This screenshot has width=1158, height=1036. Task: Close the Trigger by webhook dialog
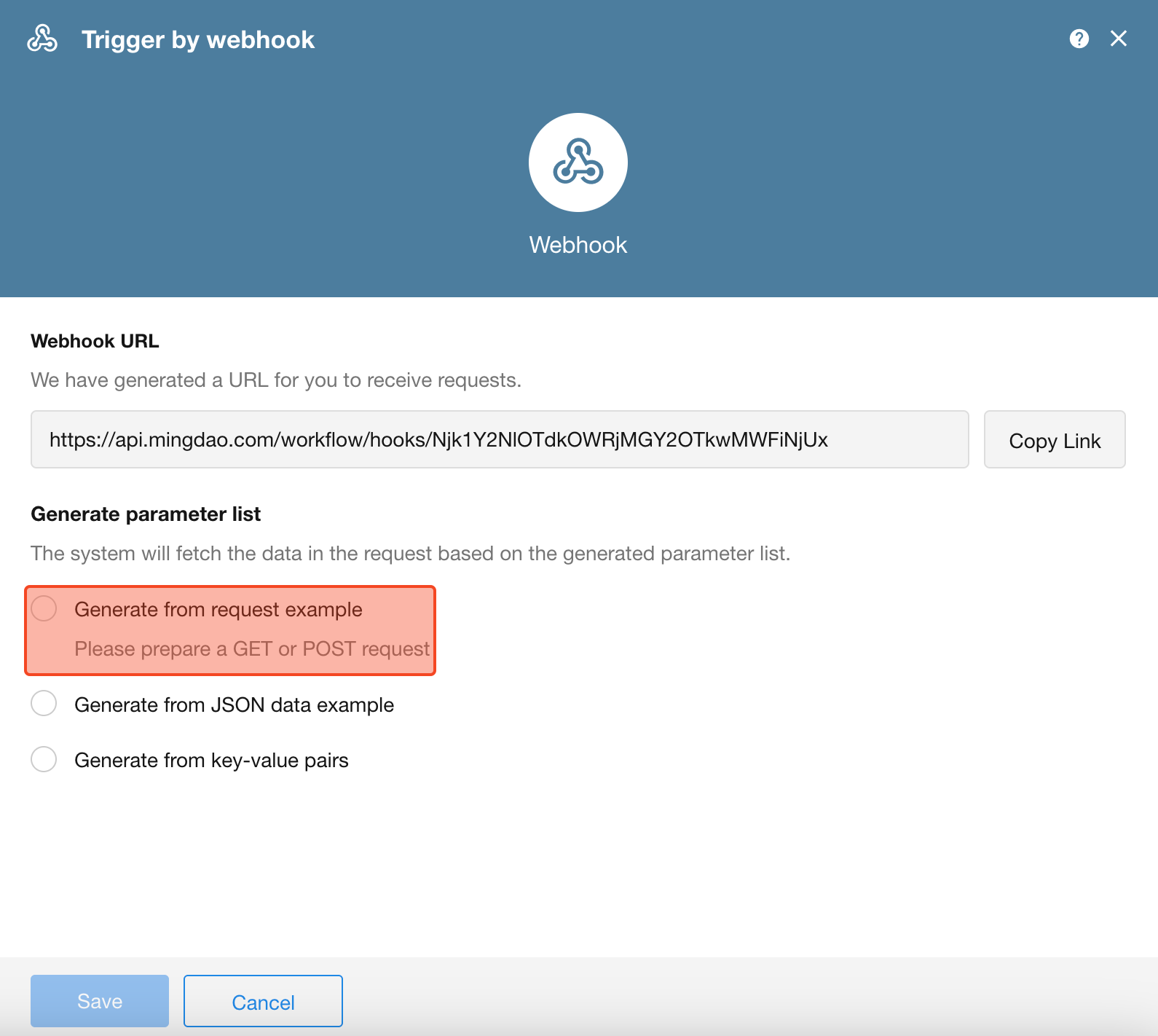click(x=1118, y=39)
